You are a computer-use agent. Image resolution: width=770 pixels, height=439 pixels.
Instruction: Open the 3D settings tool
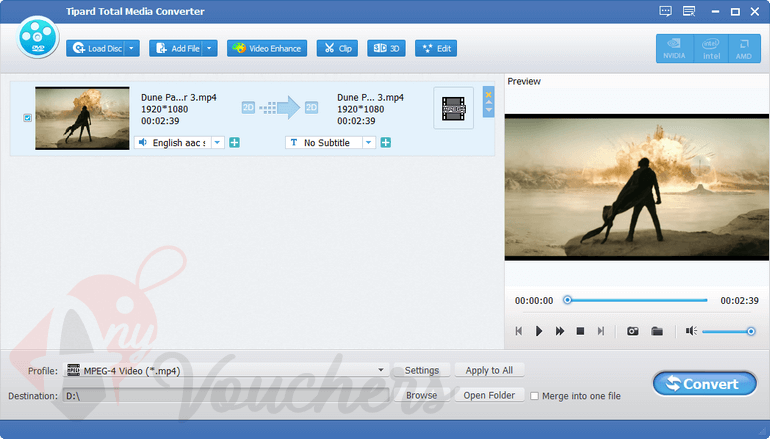pyautogui.click(x=386, y=48)
